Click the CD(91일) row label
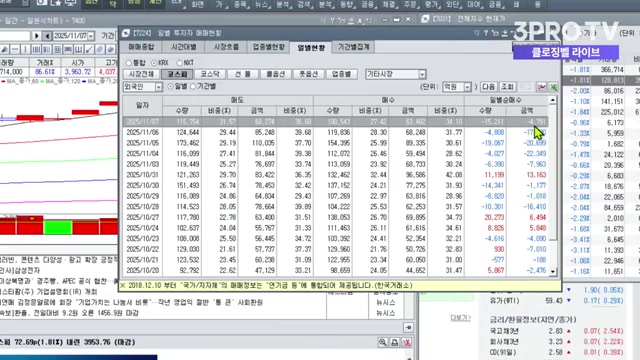This screenshot has width=640, height=360. [x=503, y=352]
